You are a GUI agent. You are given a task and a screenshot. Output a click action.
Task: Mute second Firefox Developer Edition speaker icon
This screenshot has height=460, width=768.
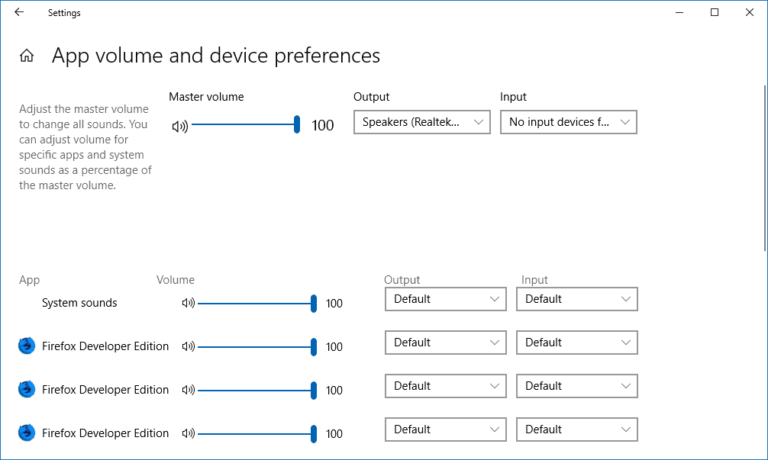tap(188, 390)
